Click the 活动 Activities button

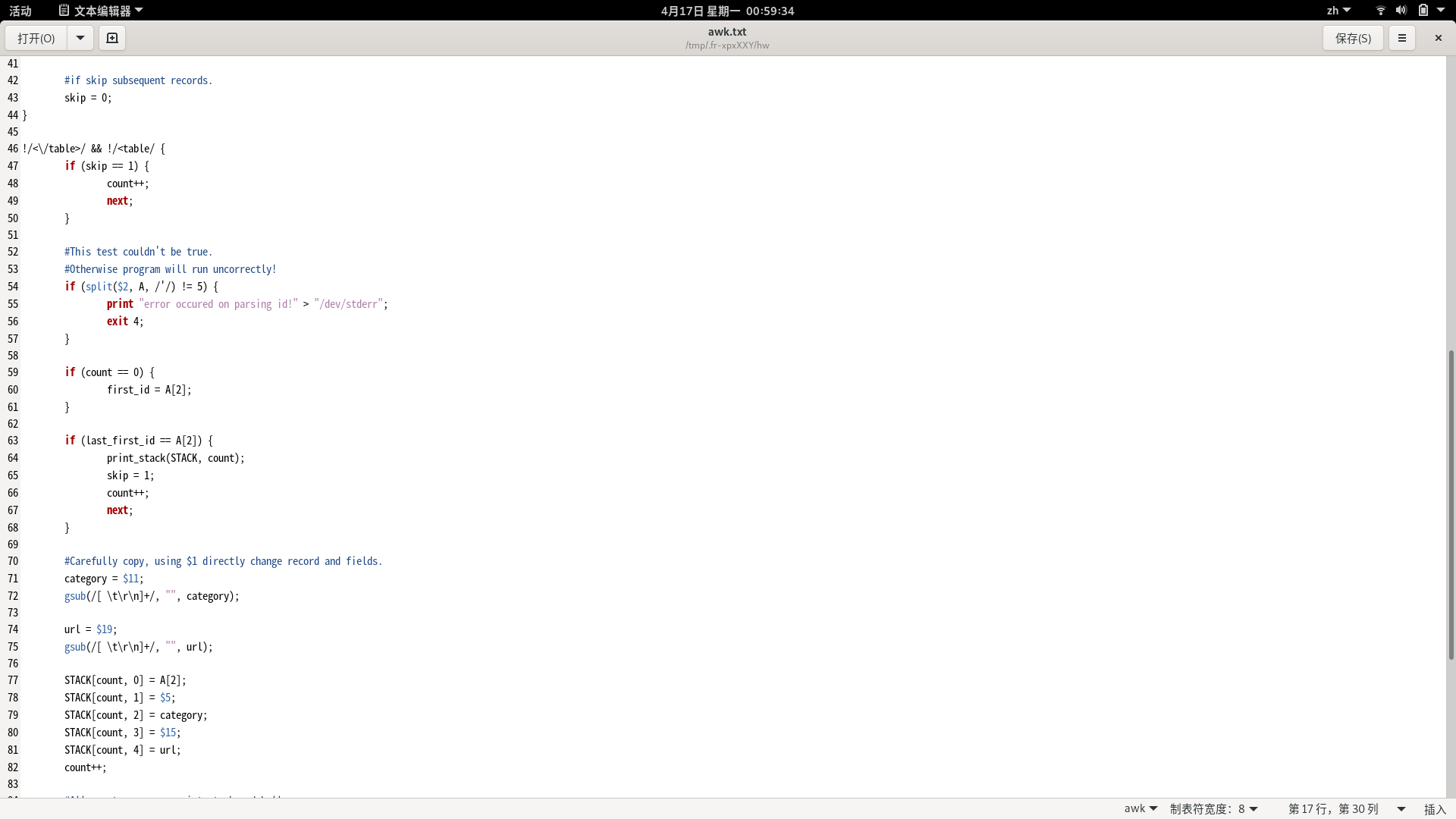[20, 11]
